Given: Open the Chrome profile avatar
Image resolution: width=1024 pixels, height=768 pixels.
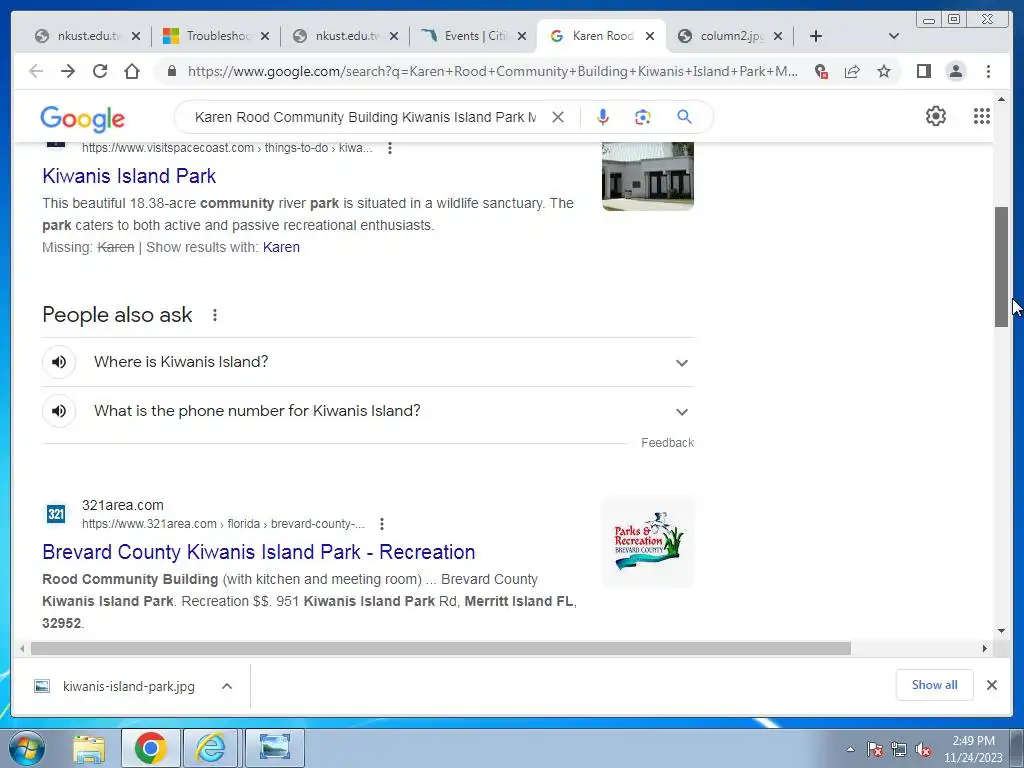Looking at the screenshot, I should click(955, 71).
